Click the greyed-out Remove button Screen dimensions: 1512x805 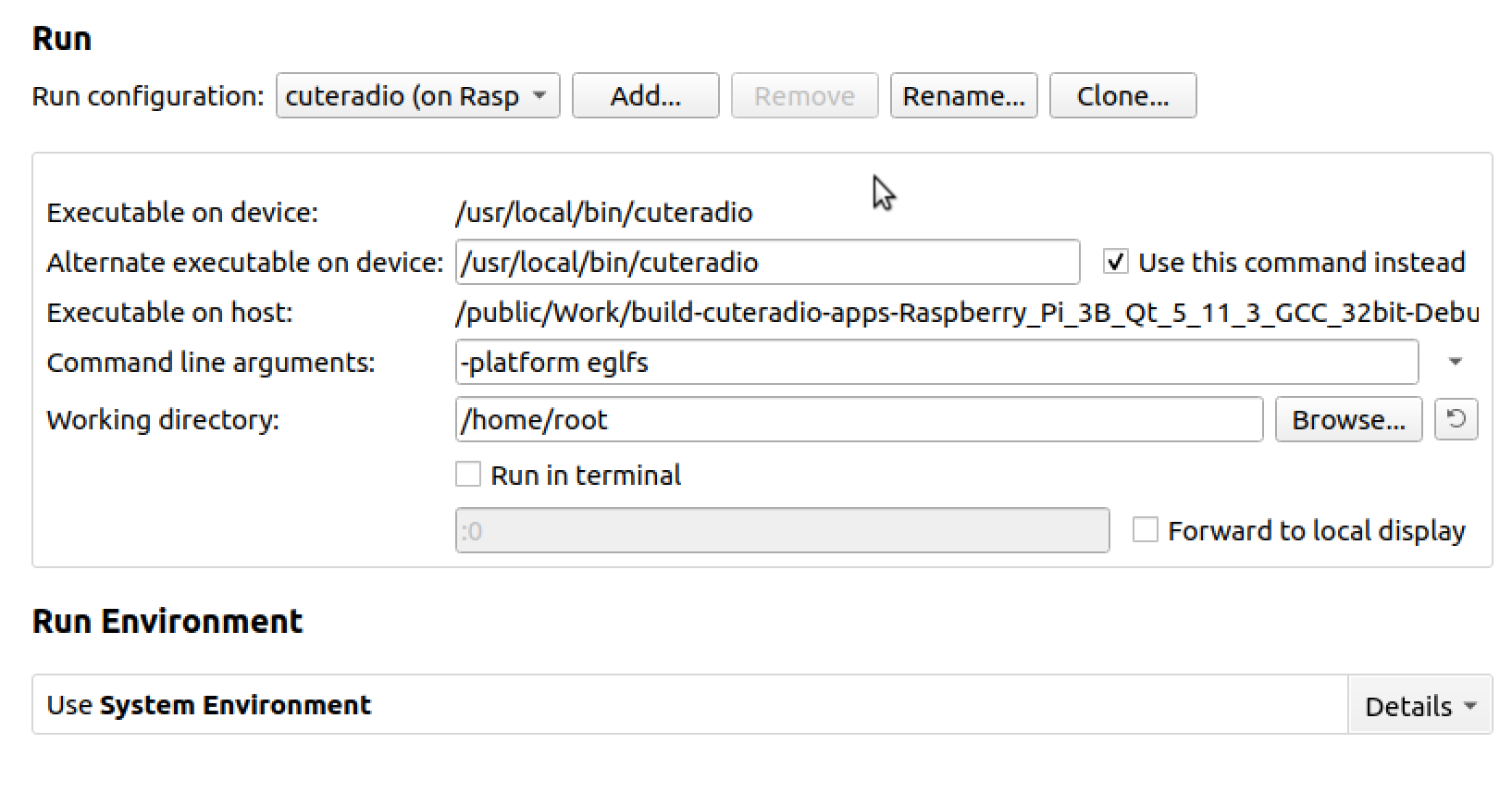tap(804, 96)
